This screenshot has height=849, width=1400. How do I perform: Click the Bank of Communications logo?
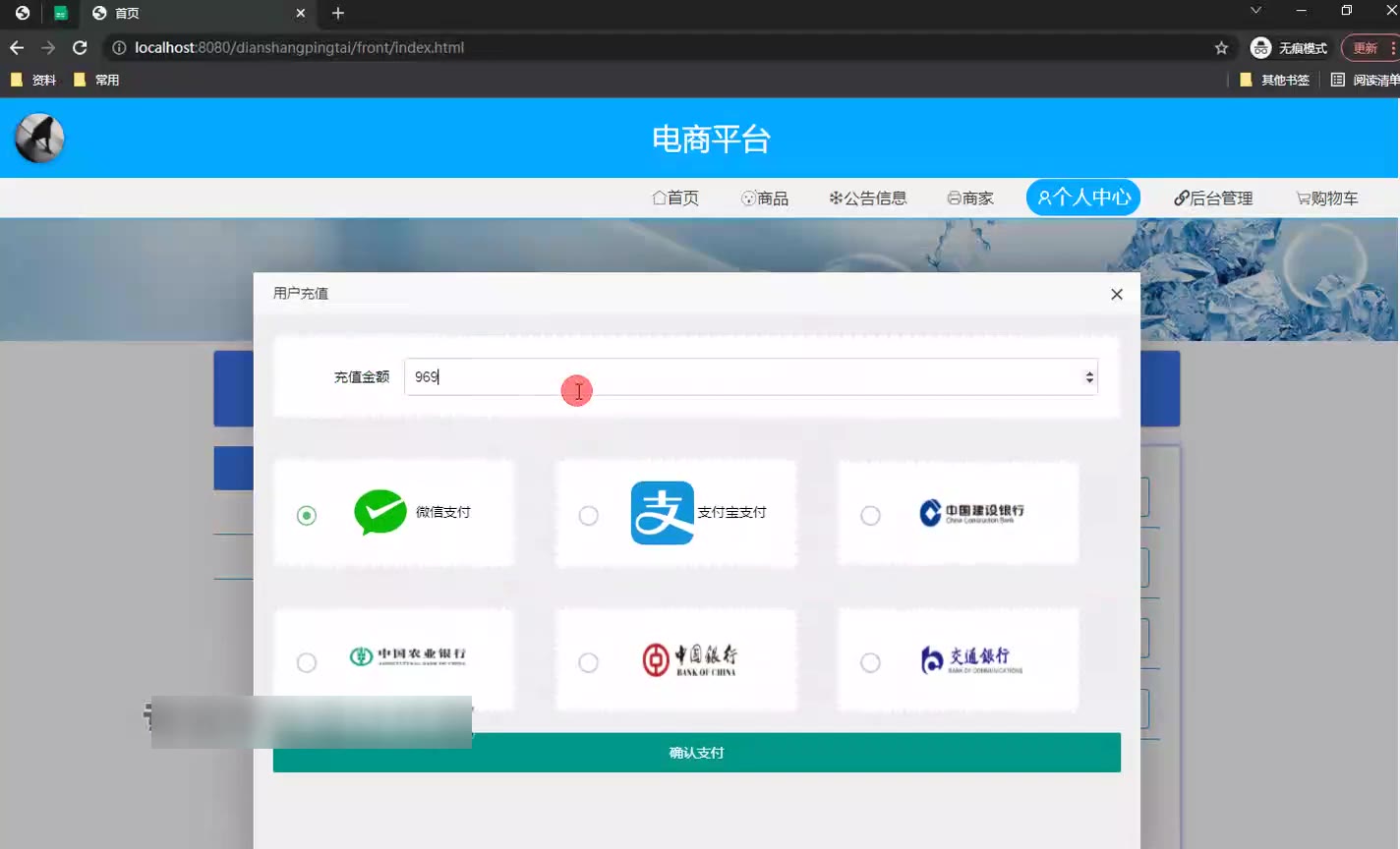coord(971,659)
